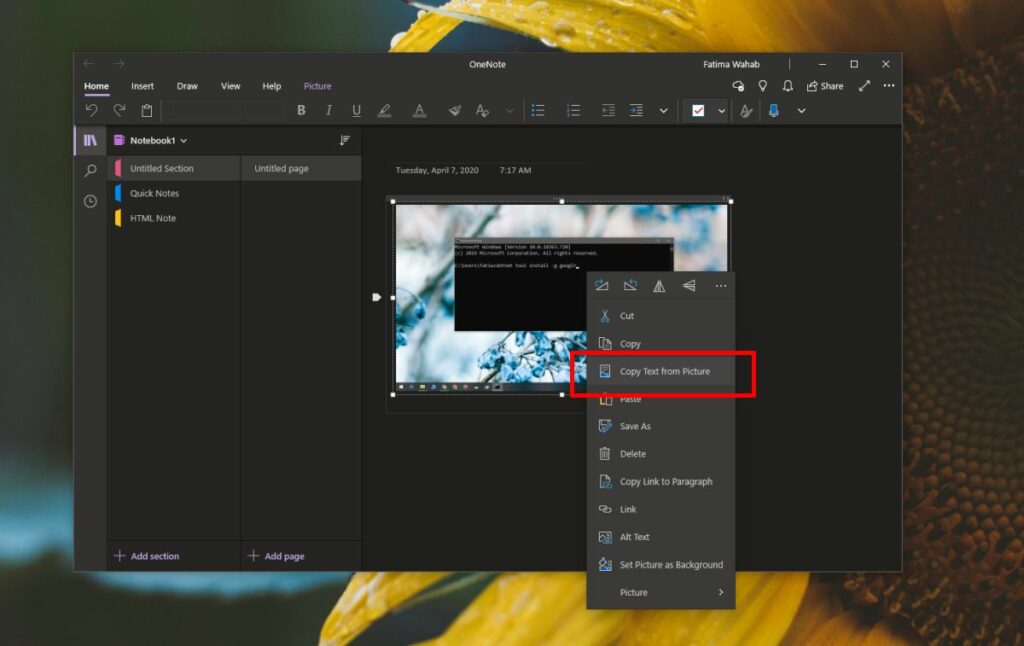This screenshot has width=1024, height=646.
Task: Click the Undo icon
Action: [94, 110]
